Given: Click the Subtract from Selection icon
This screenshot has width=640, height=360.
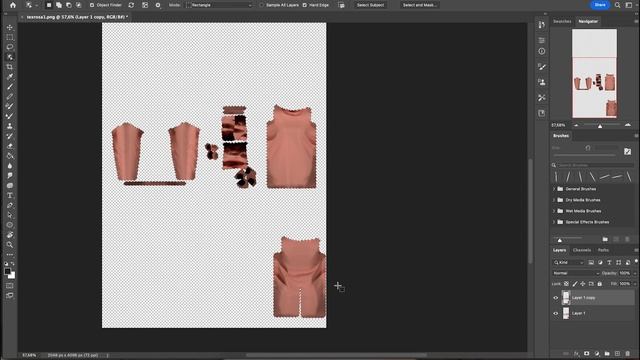Looking at the screenshot, I should pos(69,5).
